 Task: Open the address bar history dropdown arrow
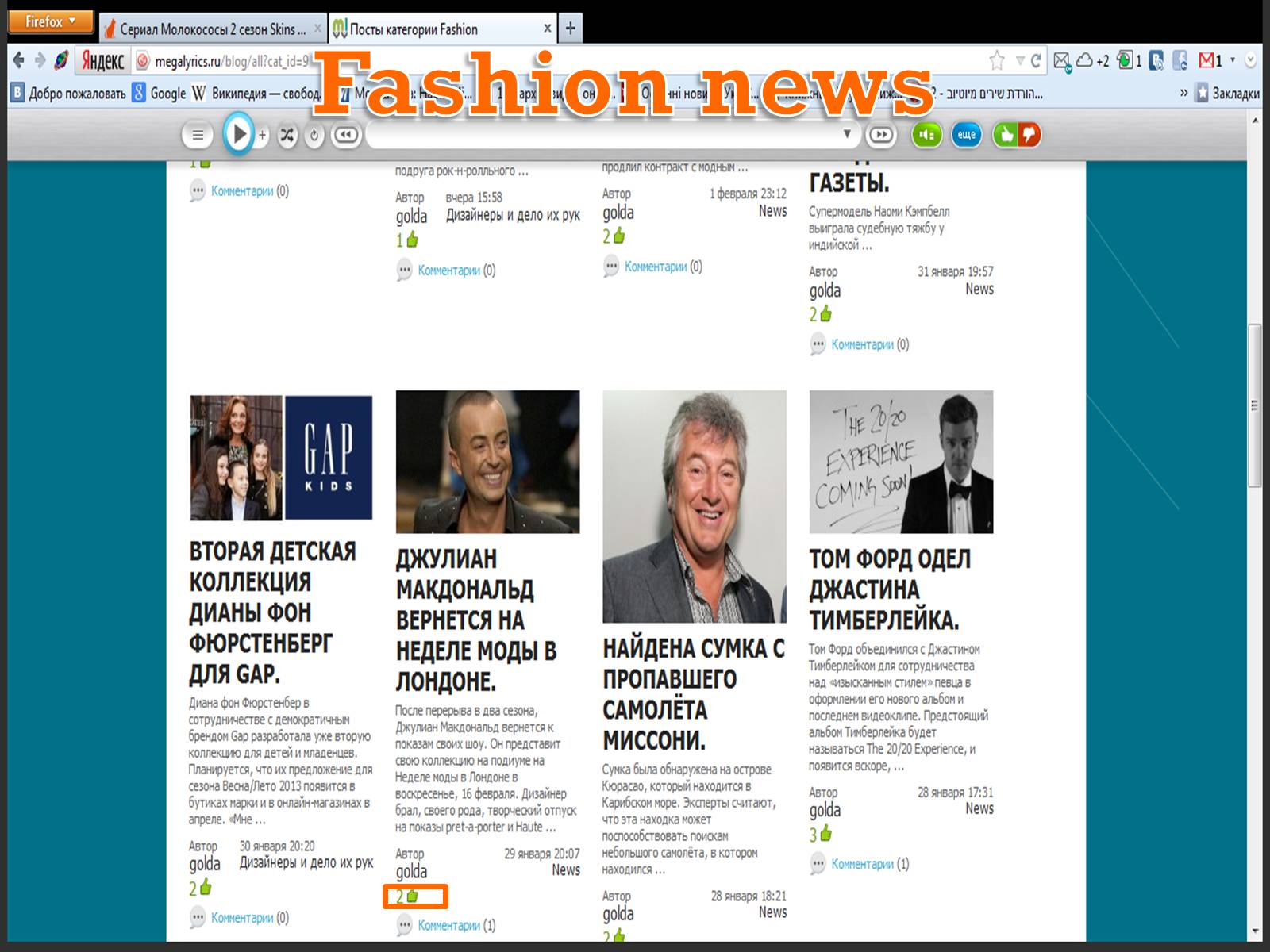click(1020, 60)
